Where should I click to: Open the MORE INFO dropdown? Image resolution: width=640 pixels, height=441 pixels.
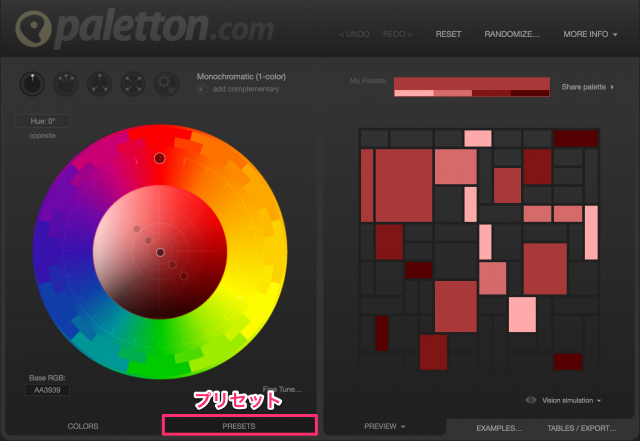coord(590,34)
